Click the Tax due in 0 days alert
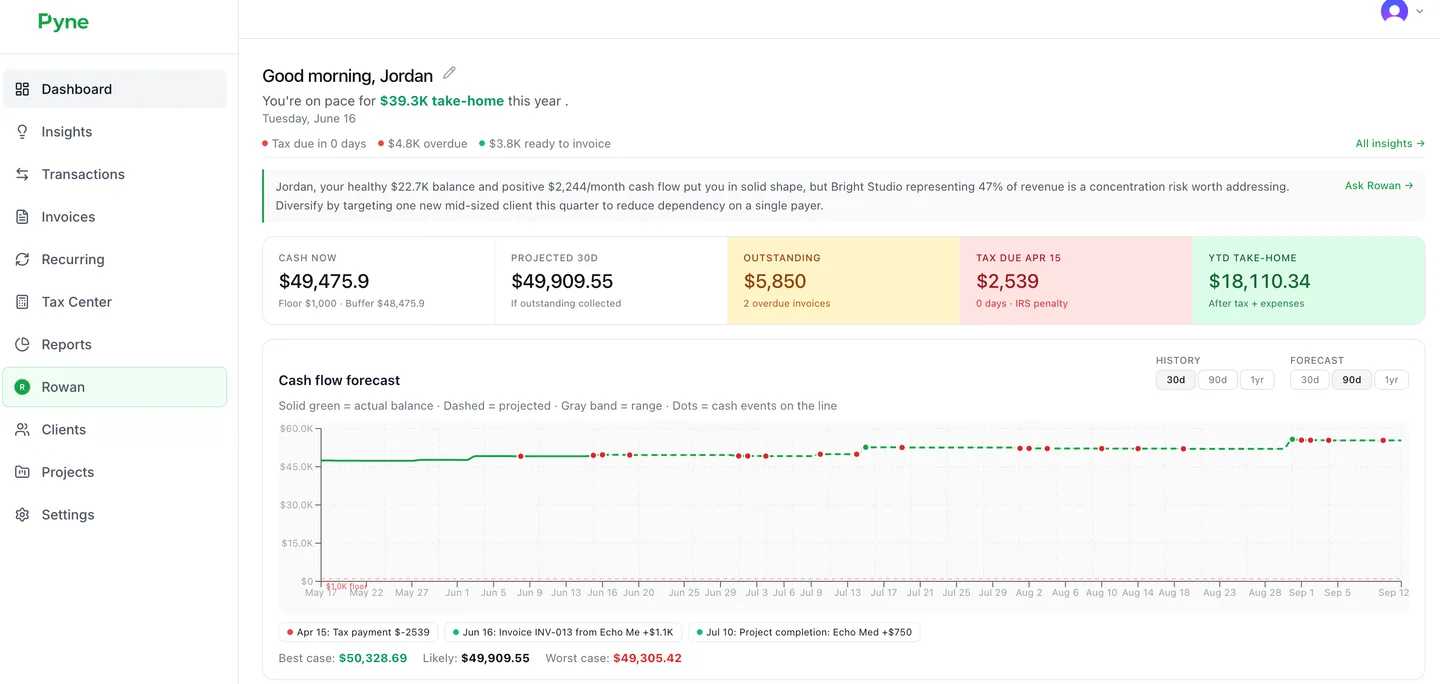Viewport: 1440px width, 684px height. pos(314,144)
